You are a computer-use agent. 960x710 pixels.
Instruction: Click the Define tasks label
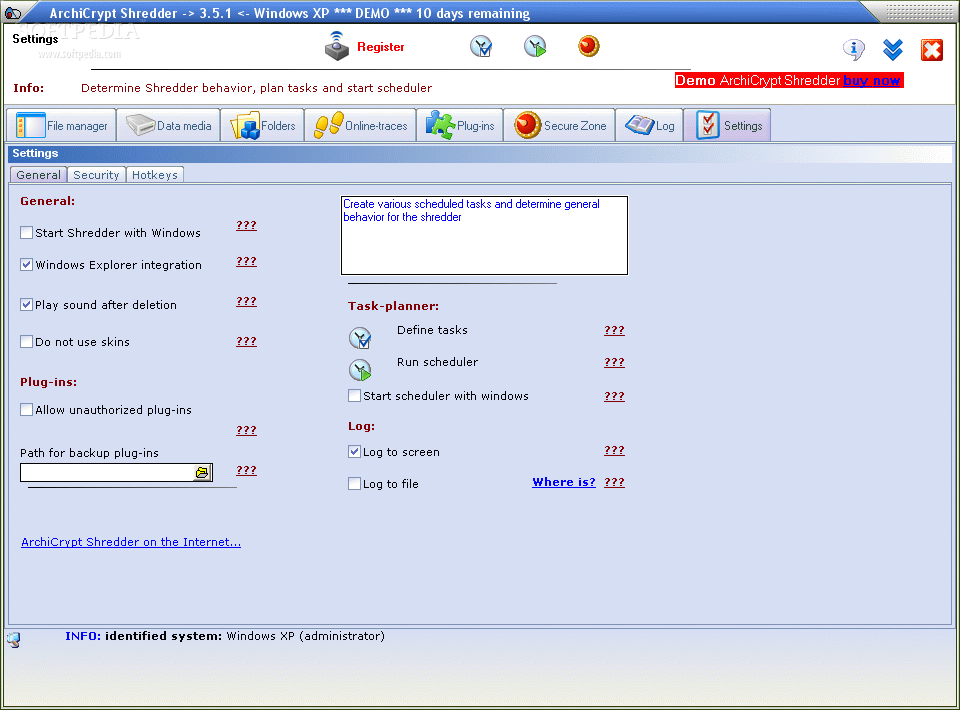432,330
